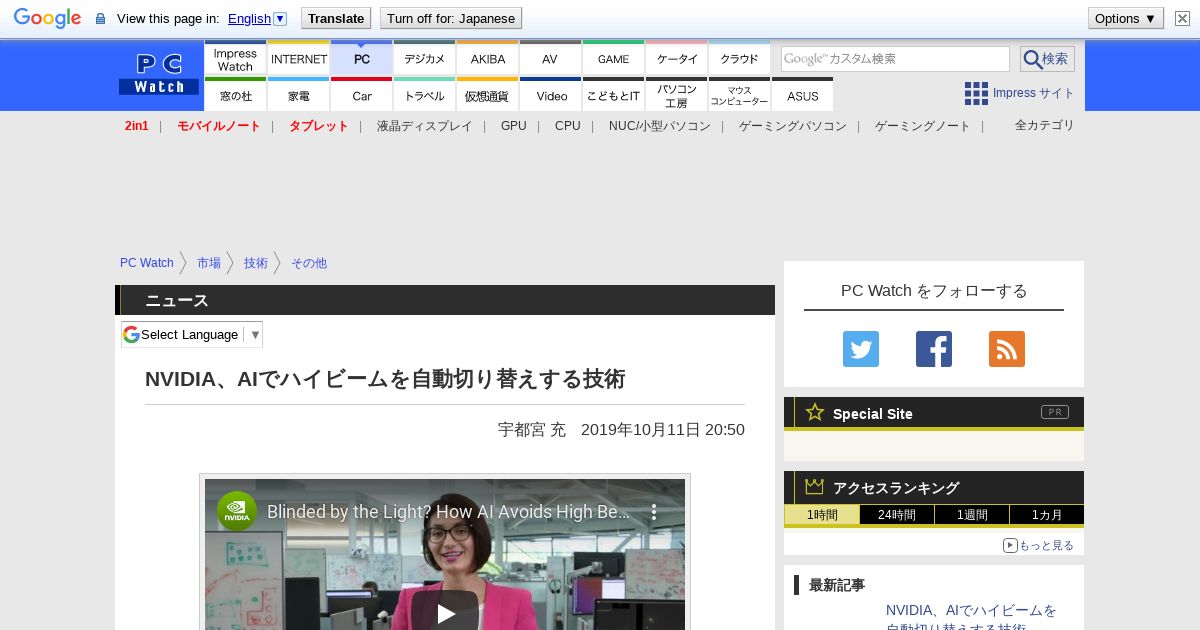Open the CPU category link
This screenshot has height=630, width=1200.
(x=568, y=126)
